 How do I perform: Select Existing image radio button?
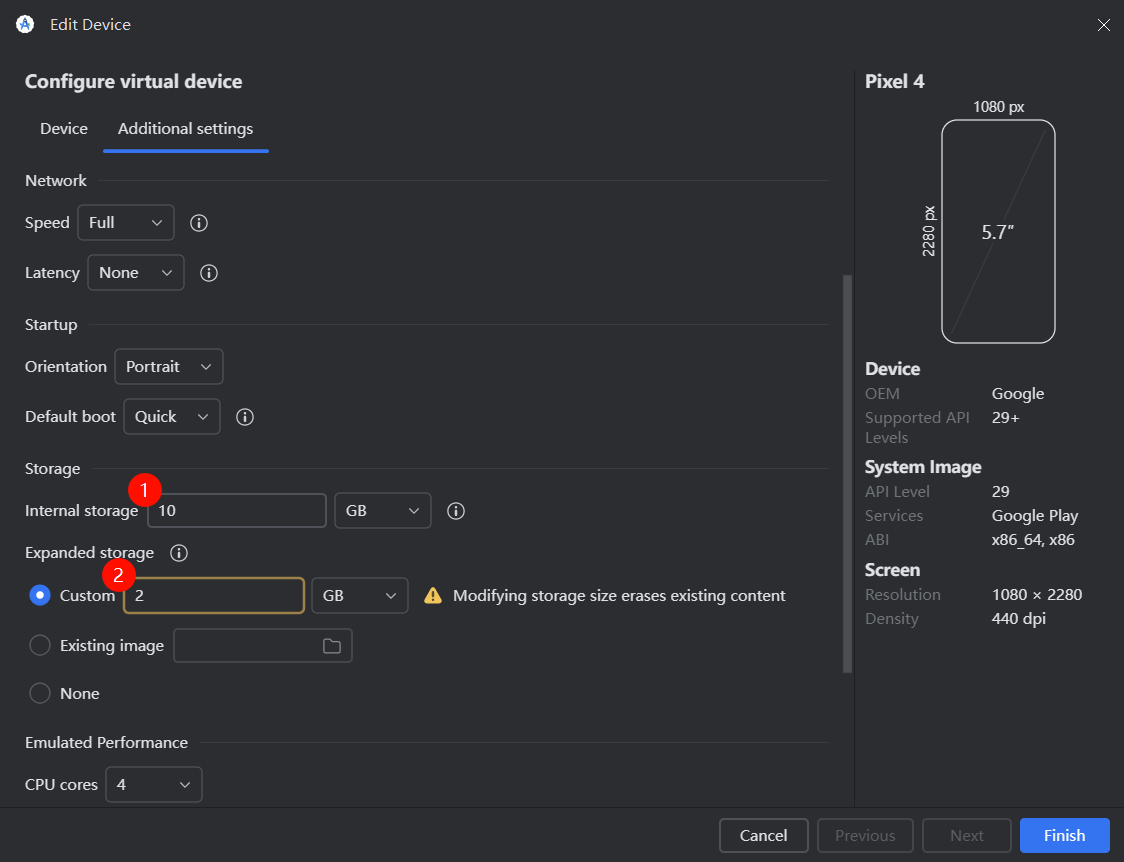pos(40,646)
